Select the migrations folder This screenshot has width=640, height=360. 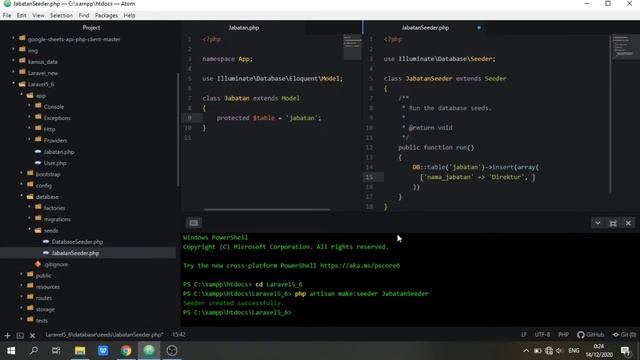57,219
